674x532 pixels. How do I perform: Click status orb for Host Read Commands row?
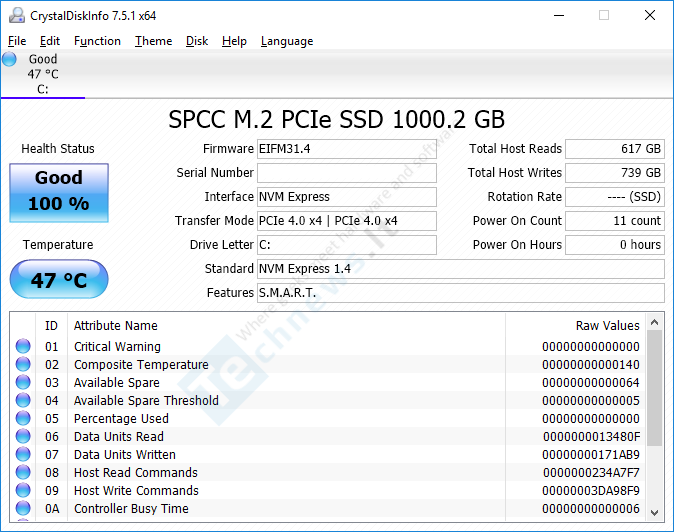[x=23, y=472]
